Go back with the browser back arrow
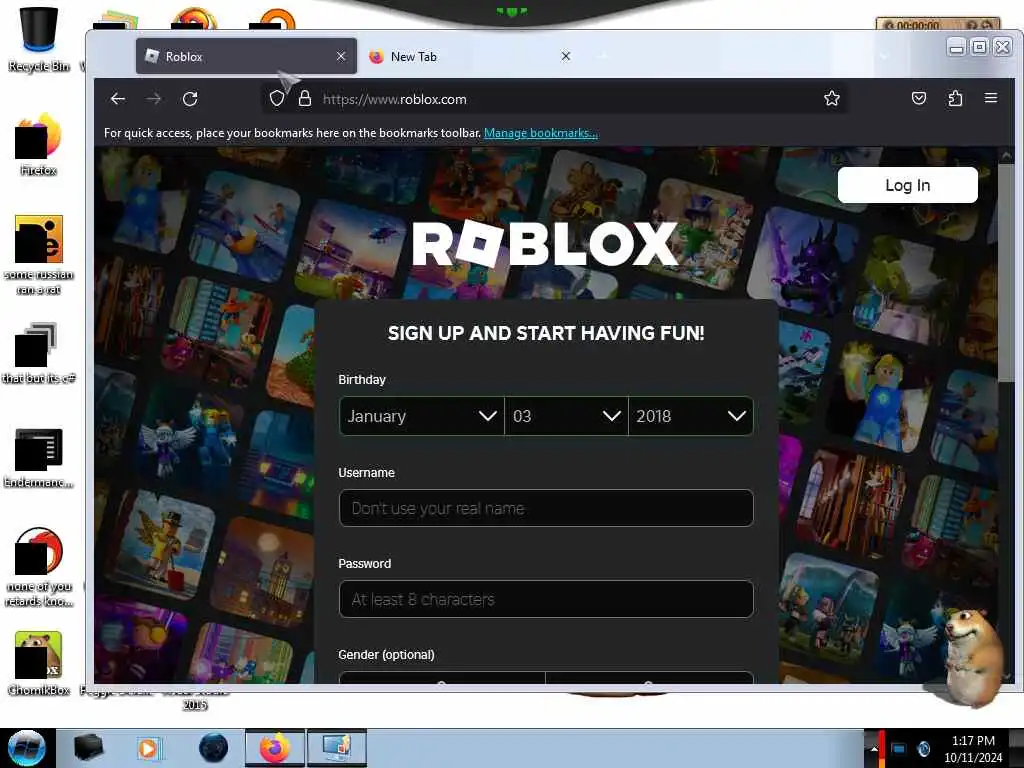The image size is (1024, 768). (118, 99)
